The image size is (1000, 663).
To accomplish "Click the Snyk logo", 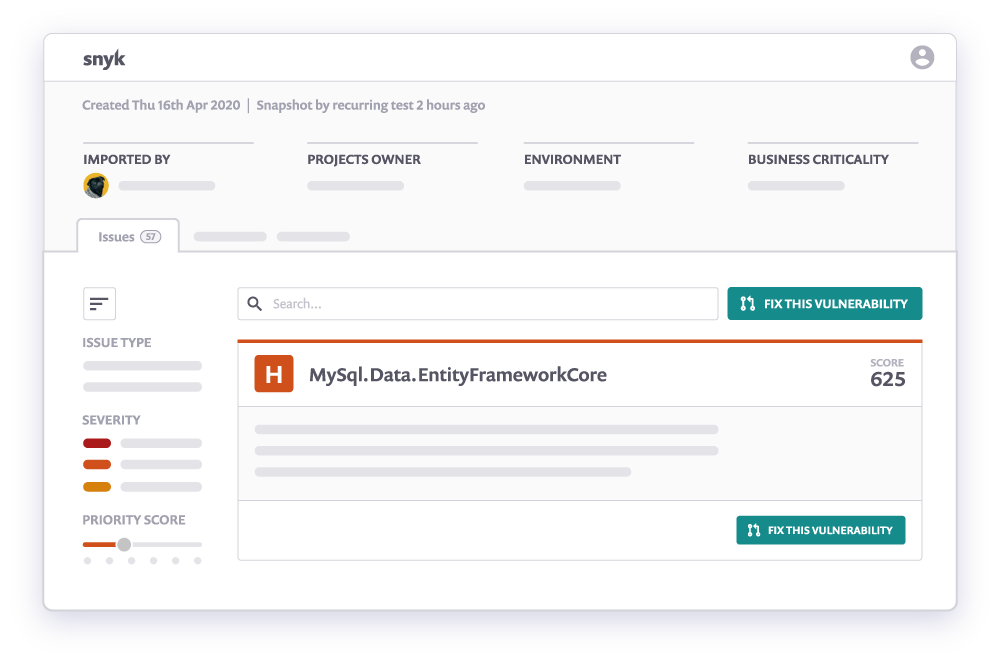I will [104, 59].
